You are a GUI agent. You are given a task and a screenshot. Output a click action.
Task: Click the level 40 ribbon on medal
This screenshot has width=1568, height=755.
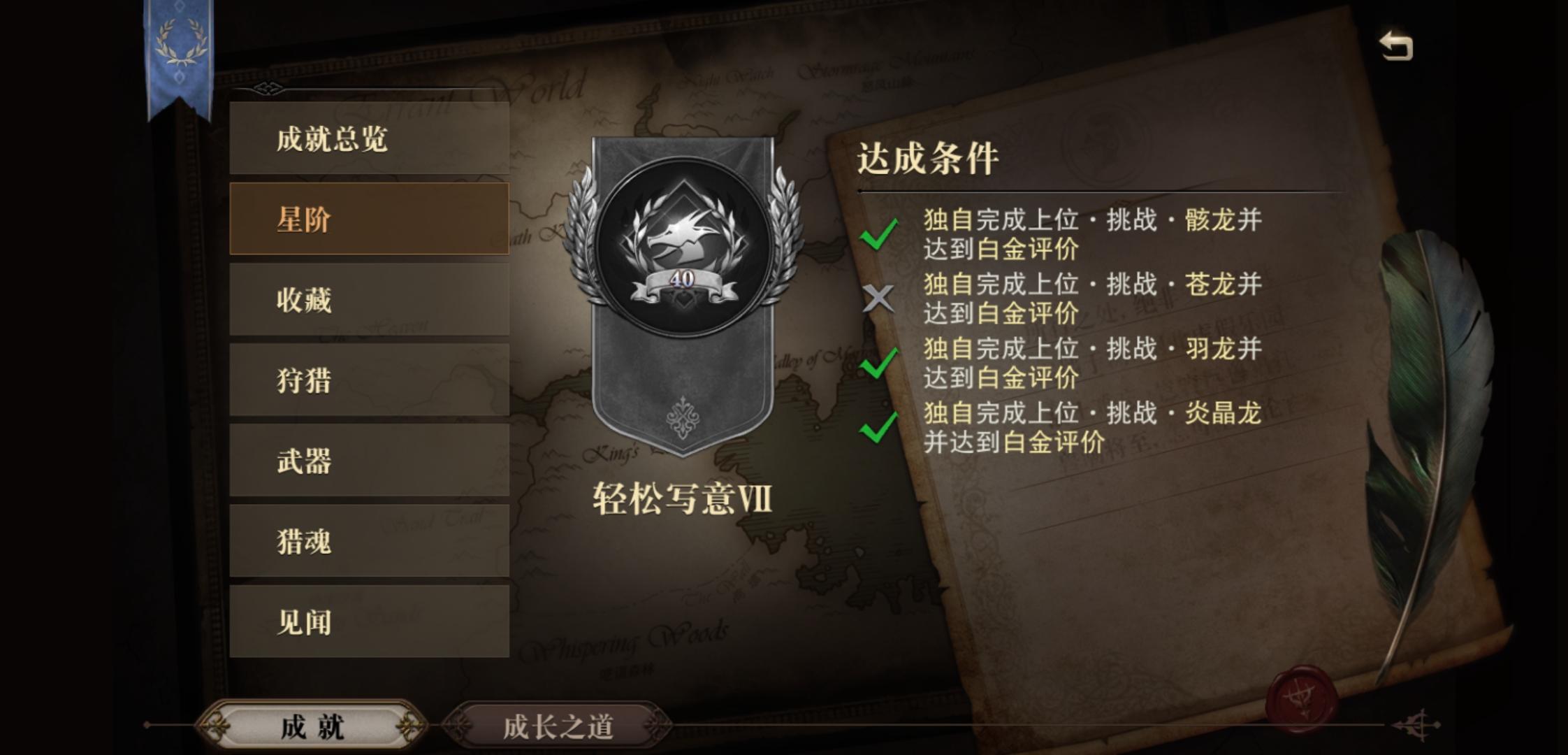tap(683, 282)
